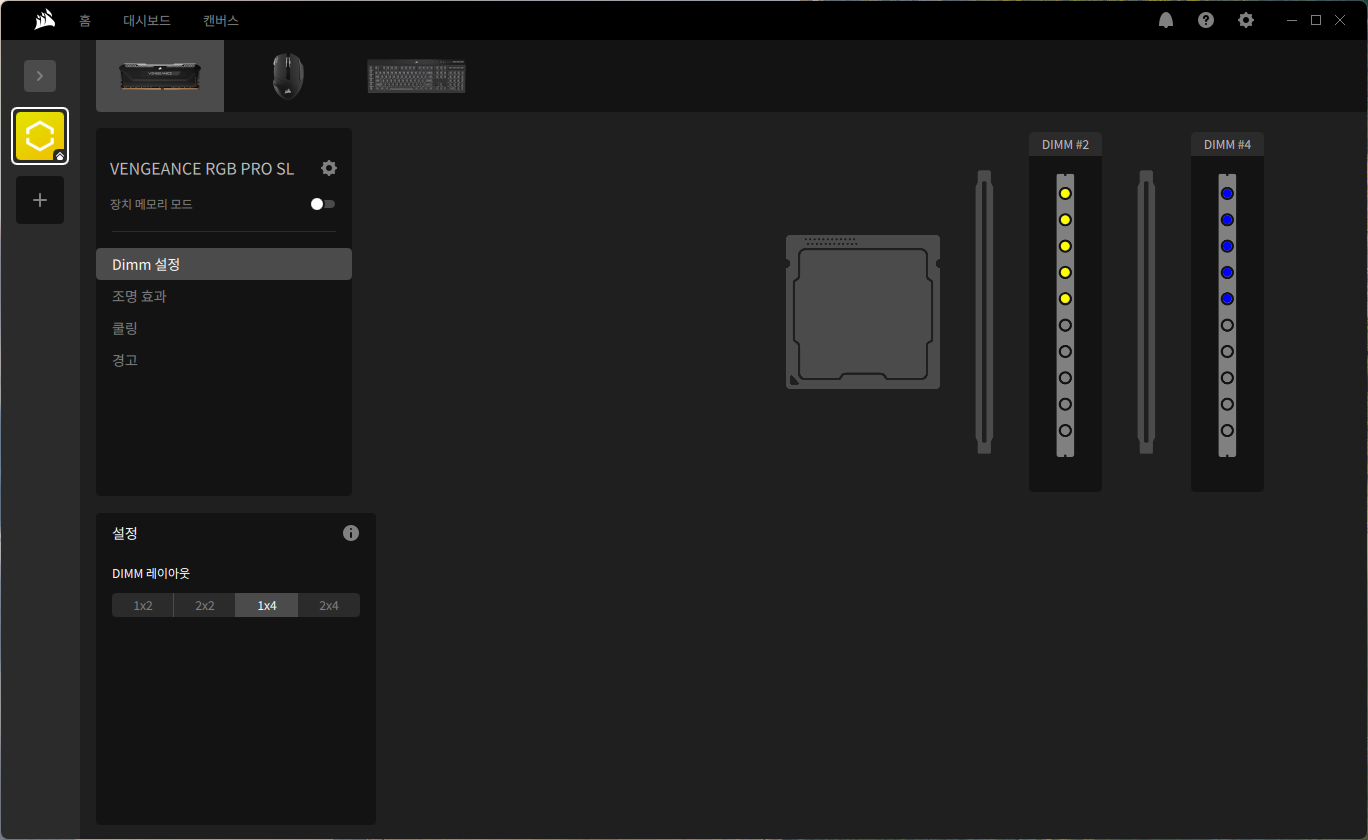This screenshot has width=1368, height=840.
Task: Maximize the iCUE window
Action: click(1316, 20)
